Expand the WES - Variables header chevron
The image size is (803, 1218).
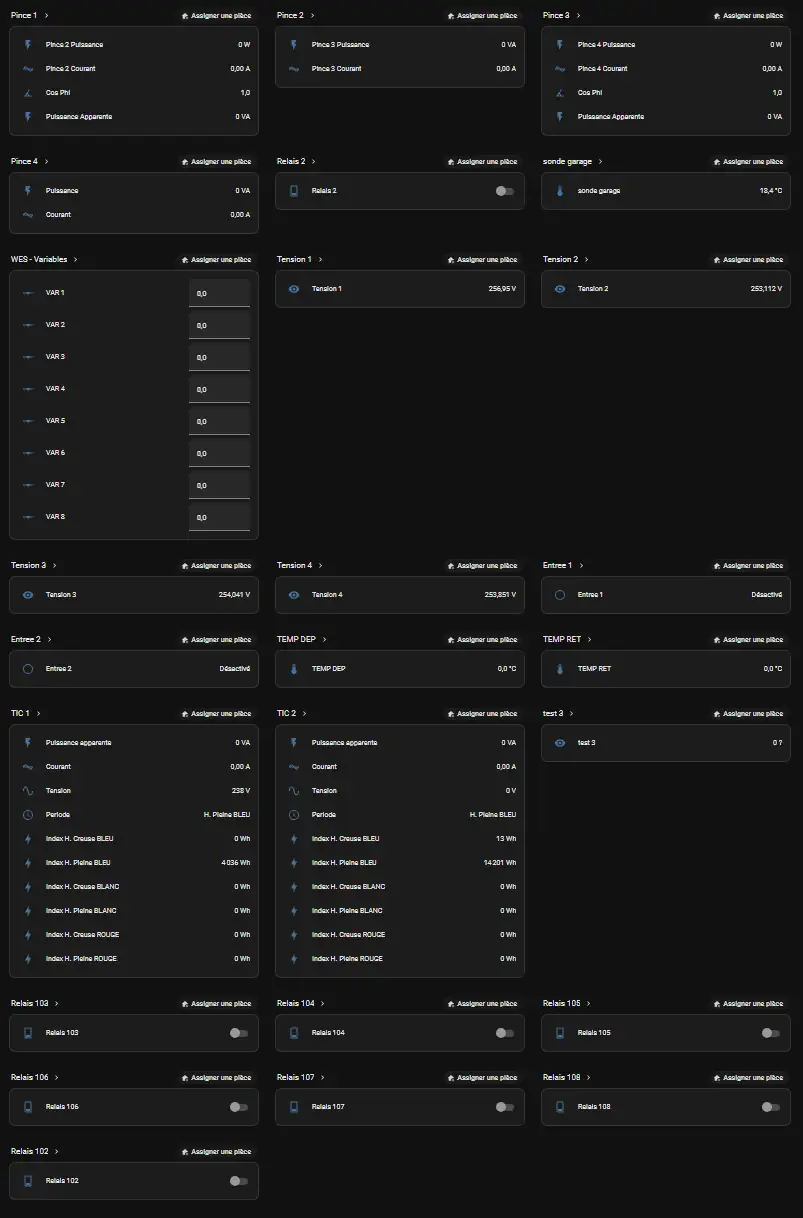point(75,260)
